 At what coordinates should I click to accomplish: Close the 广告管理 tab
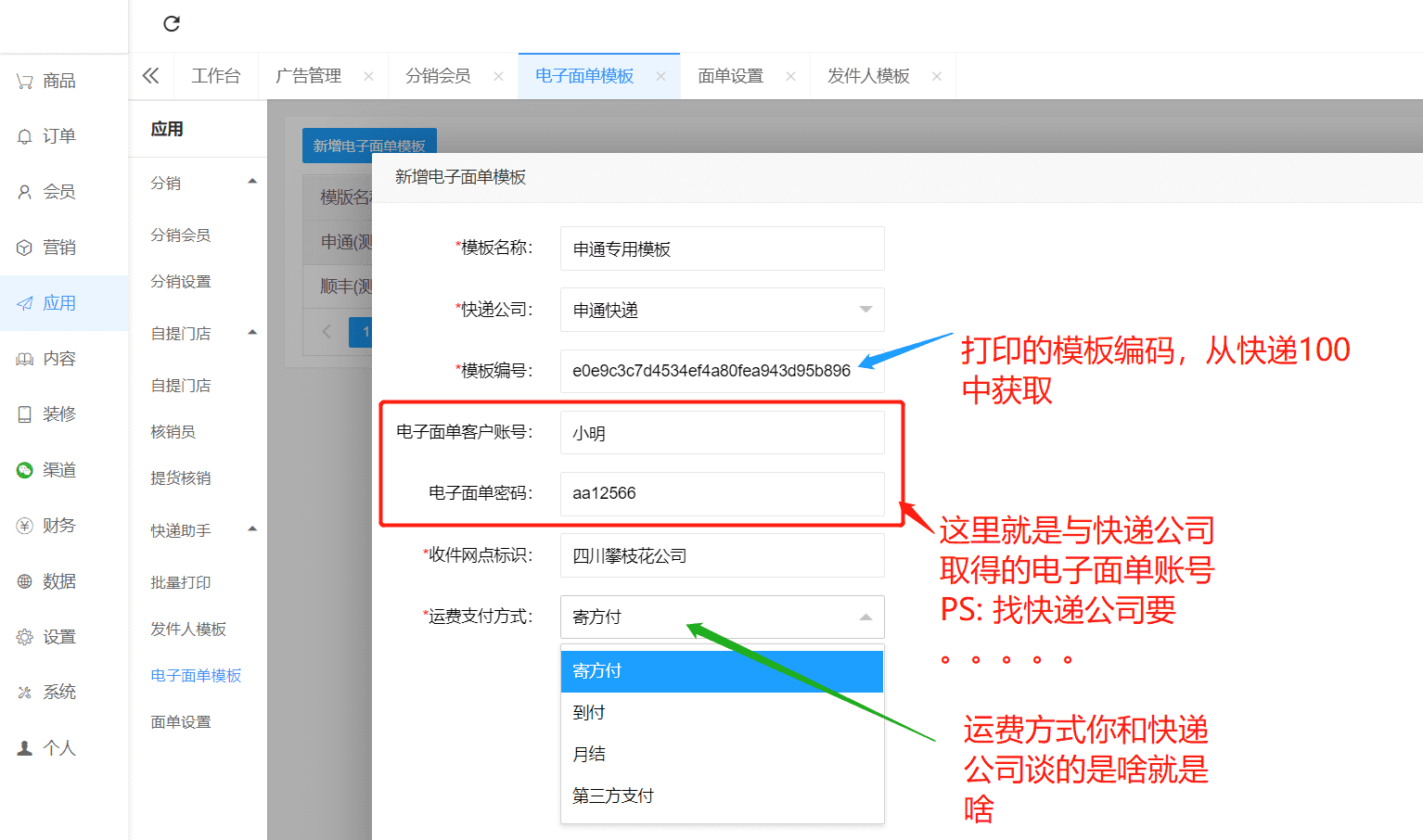(x=368, y=76)
